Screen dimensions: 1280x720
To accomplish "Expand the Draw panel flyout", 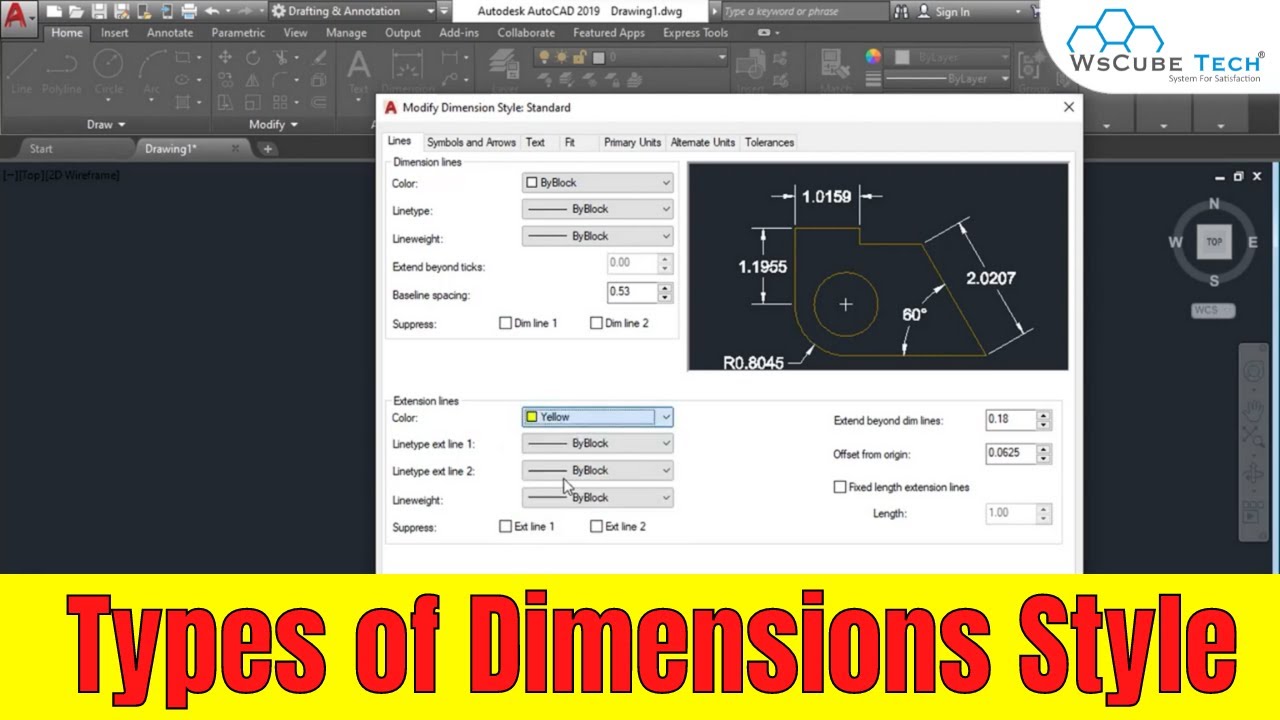I will point(106,125).
